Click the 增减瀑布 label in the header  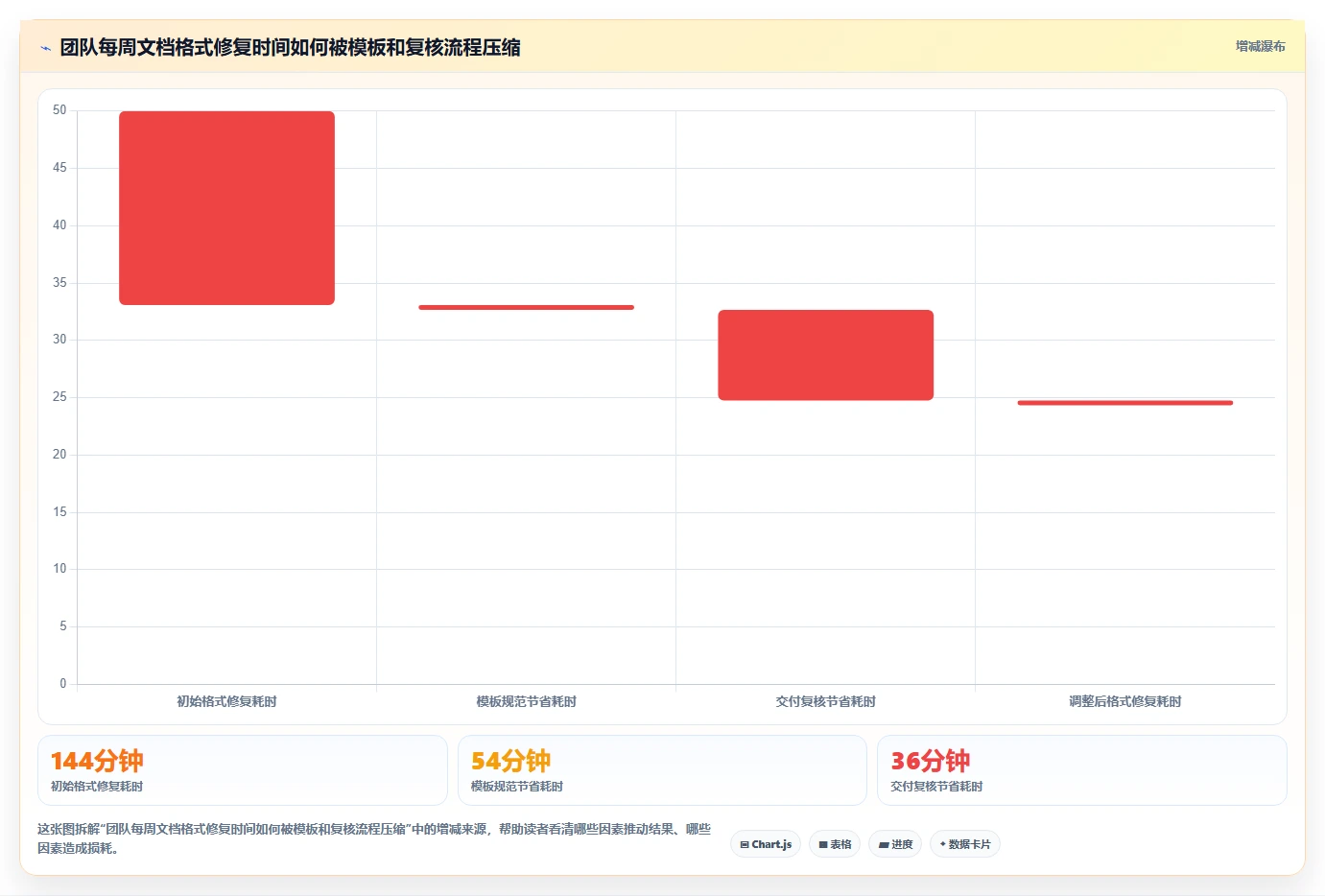pos(1260,46)
